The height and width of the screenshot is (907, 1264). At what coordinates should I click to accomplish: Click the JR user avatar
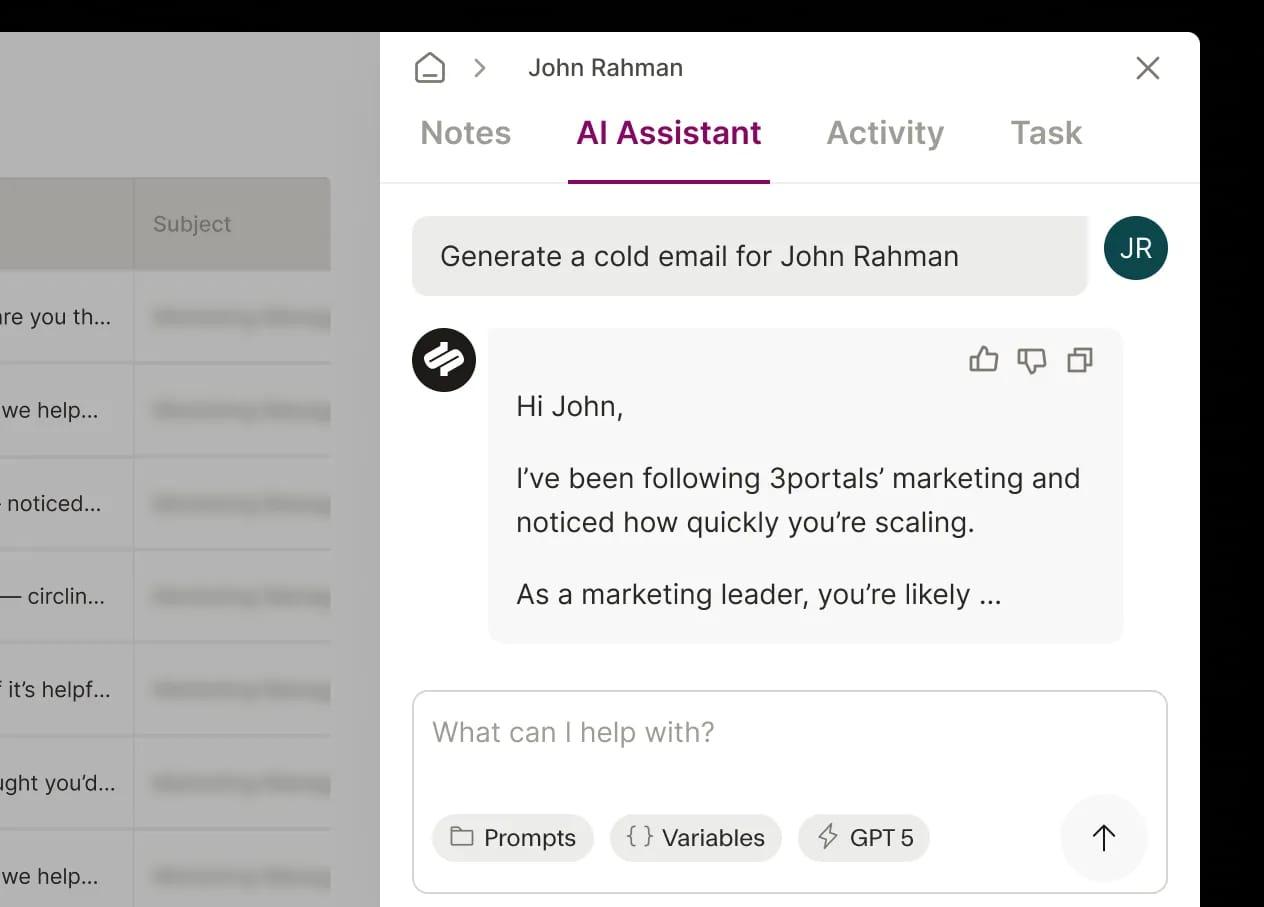point(1136,248)
